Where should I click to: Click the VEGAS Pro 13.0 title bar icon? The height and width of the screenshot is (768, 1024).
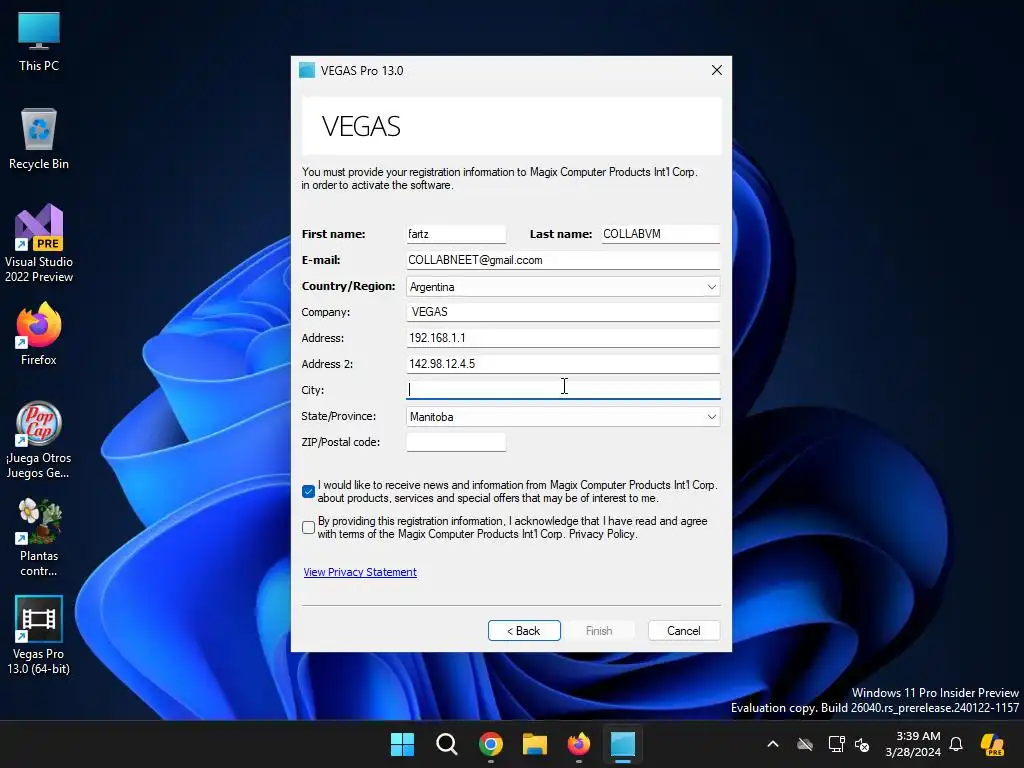click(307, 71)
